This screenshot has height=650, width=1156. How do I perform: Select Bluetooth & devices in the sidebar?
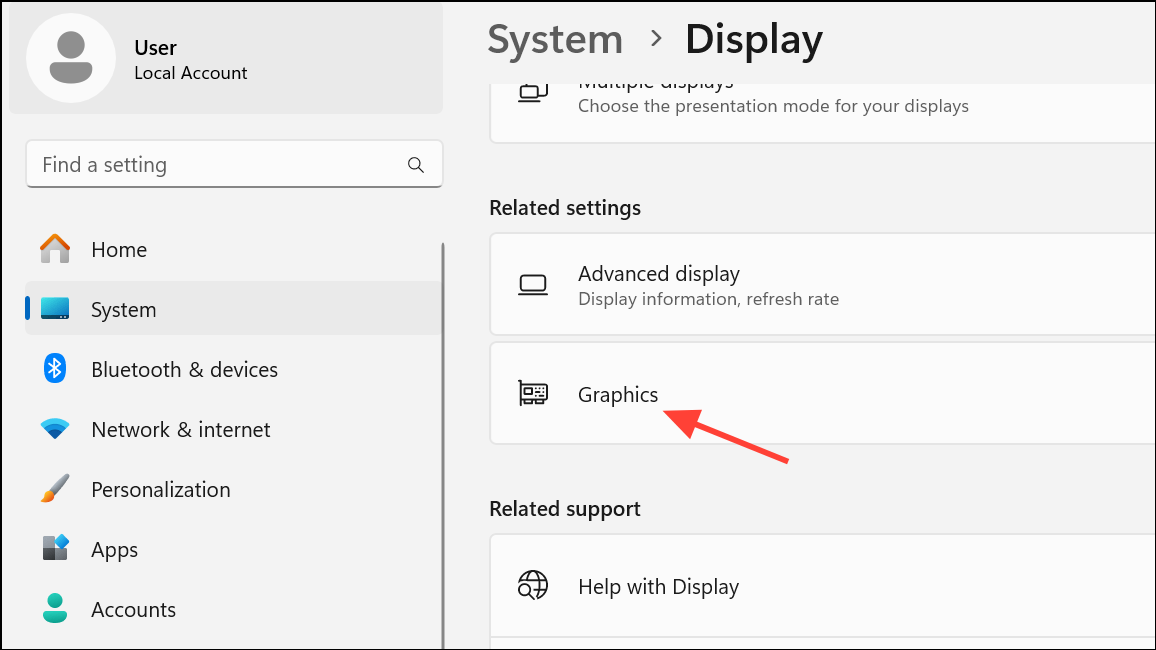click(x=184, y=369)
